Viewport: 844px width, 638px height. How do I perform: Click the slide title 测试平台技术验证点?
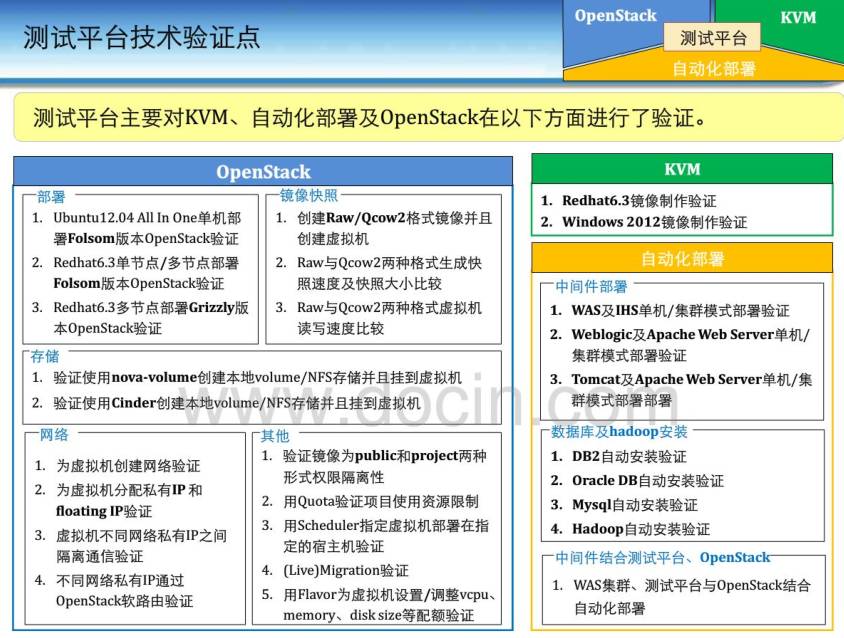click(141, 37)
